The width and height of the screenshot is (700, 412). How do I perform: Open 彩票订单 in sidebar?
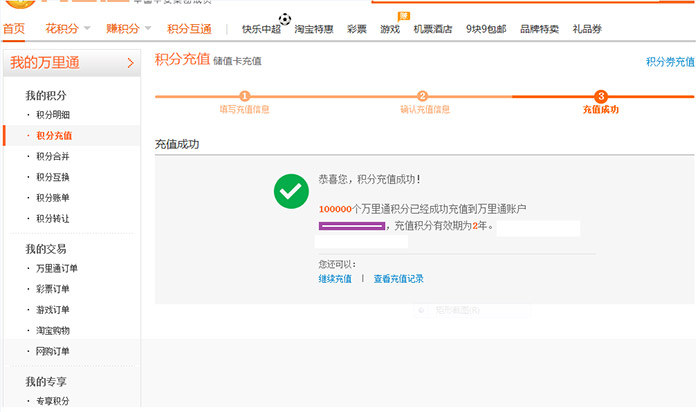click(x=53, y=289)
